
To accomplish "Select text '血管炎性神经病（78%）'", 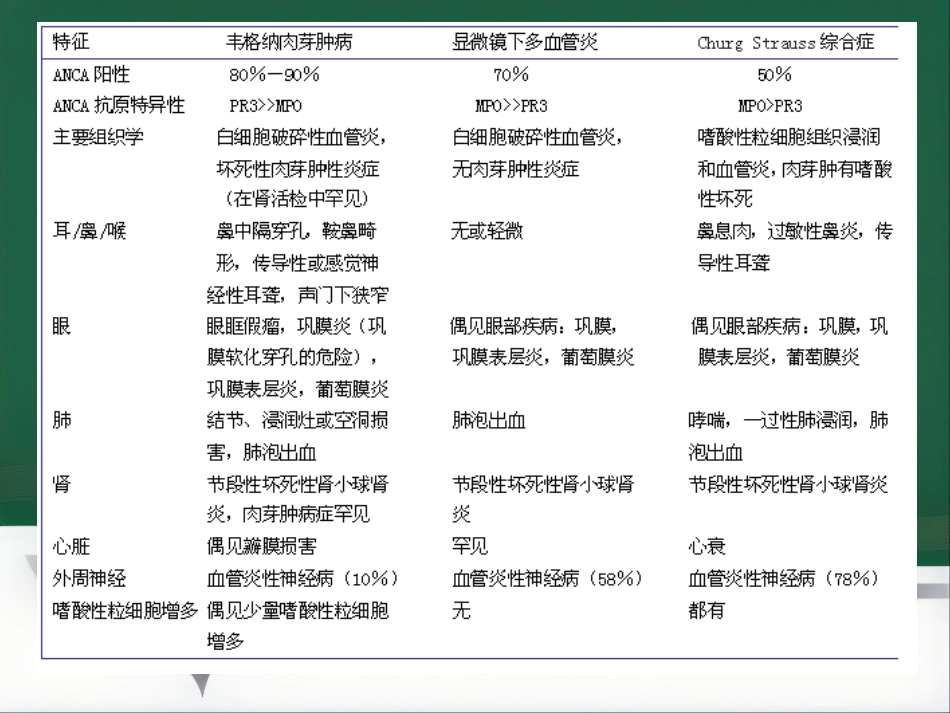I will [x=784, y=579].
